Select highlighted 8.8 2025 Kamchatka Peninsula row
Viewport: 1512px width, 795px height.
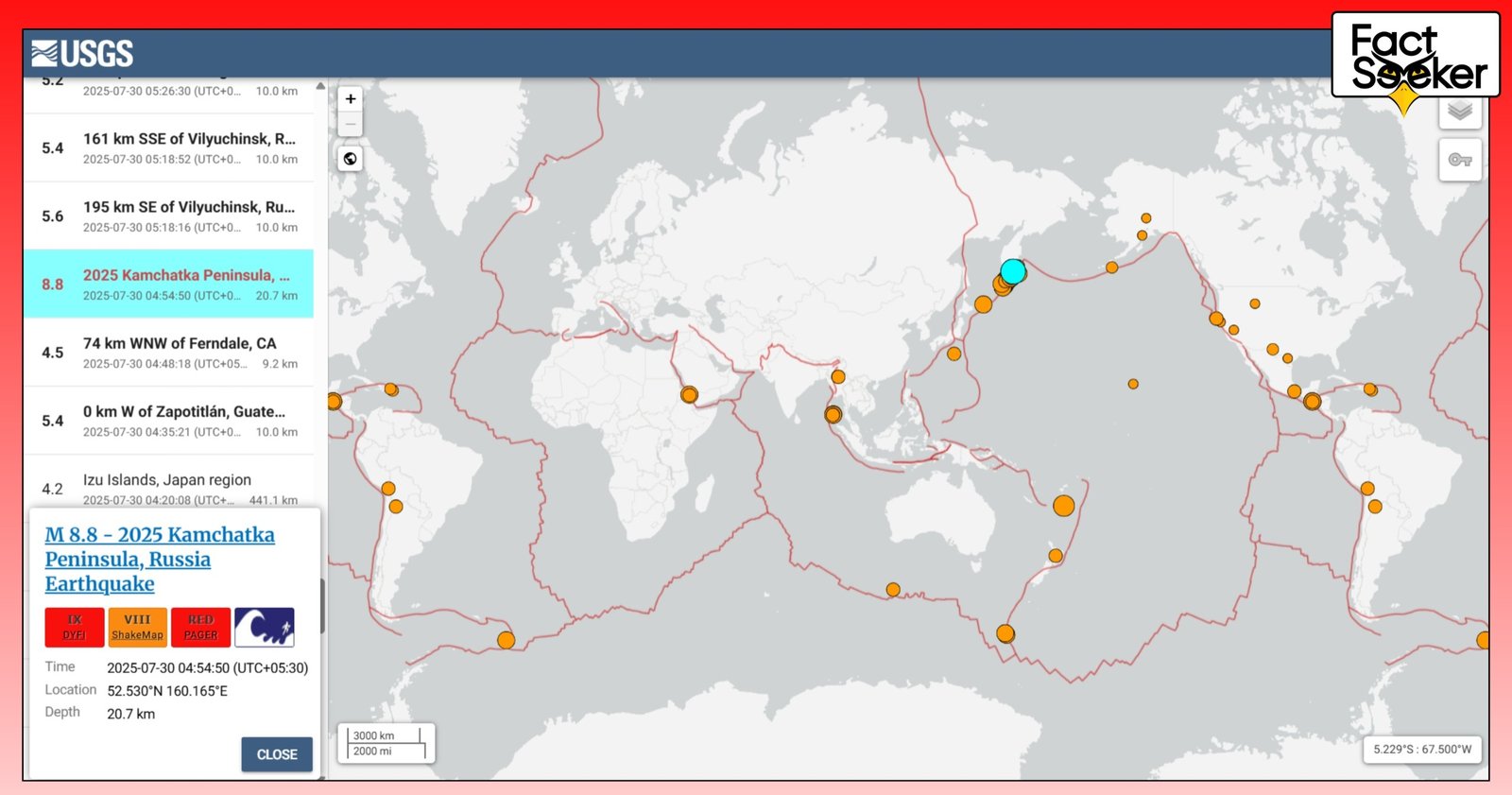(x=169, y=285)
